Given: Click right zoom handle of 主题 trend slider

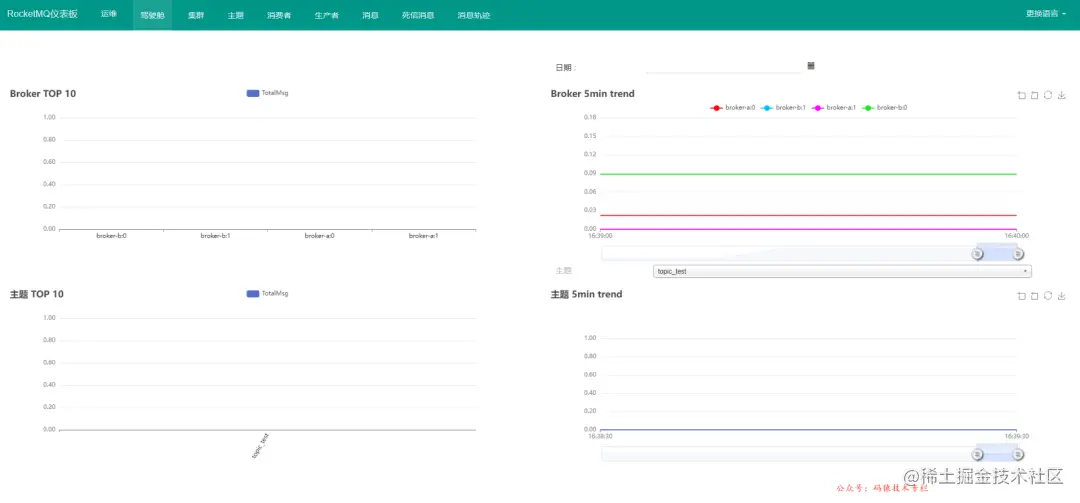Looking at the screenshot, I should coord(1017,455).
